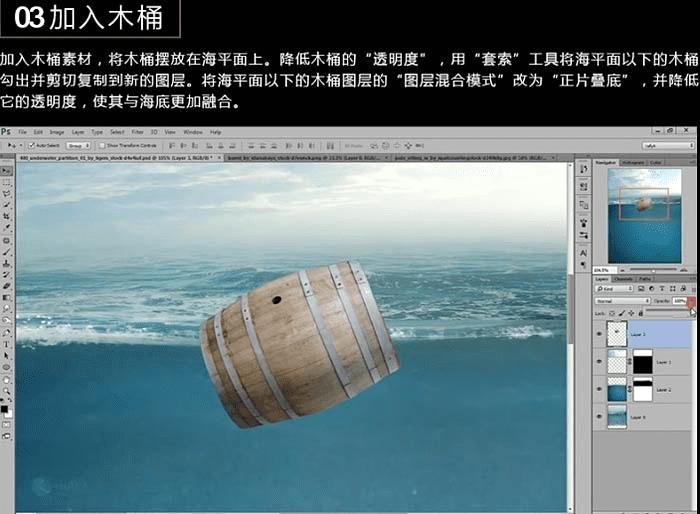
Task: Swap foreground and background colors arrow
Action: [x=10, y=401]
